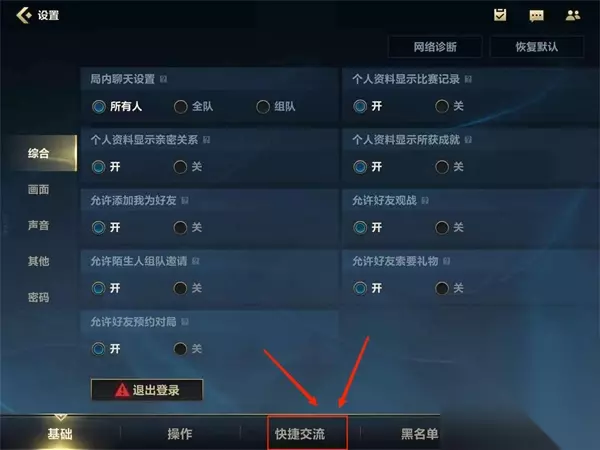Open the 画面 side menu section
600x450 pixels.
point(39,189)
